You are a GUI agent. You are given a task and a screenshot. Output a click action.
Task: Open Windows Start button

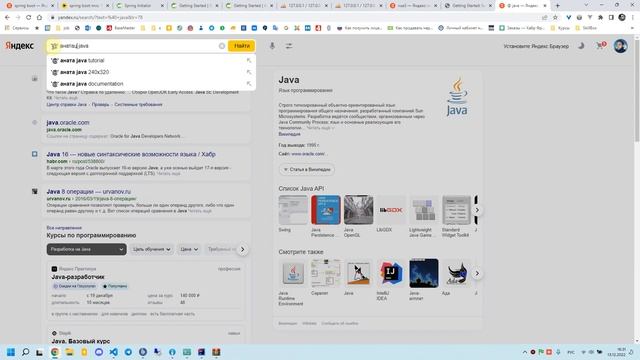[x=11, y=352]
